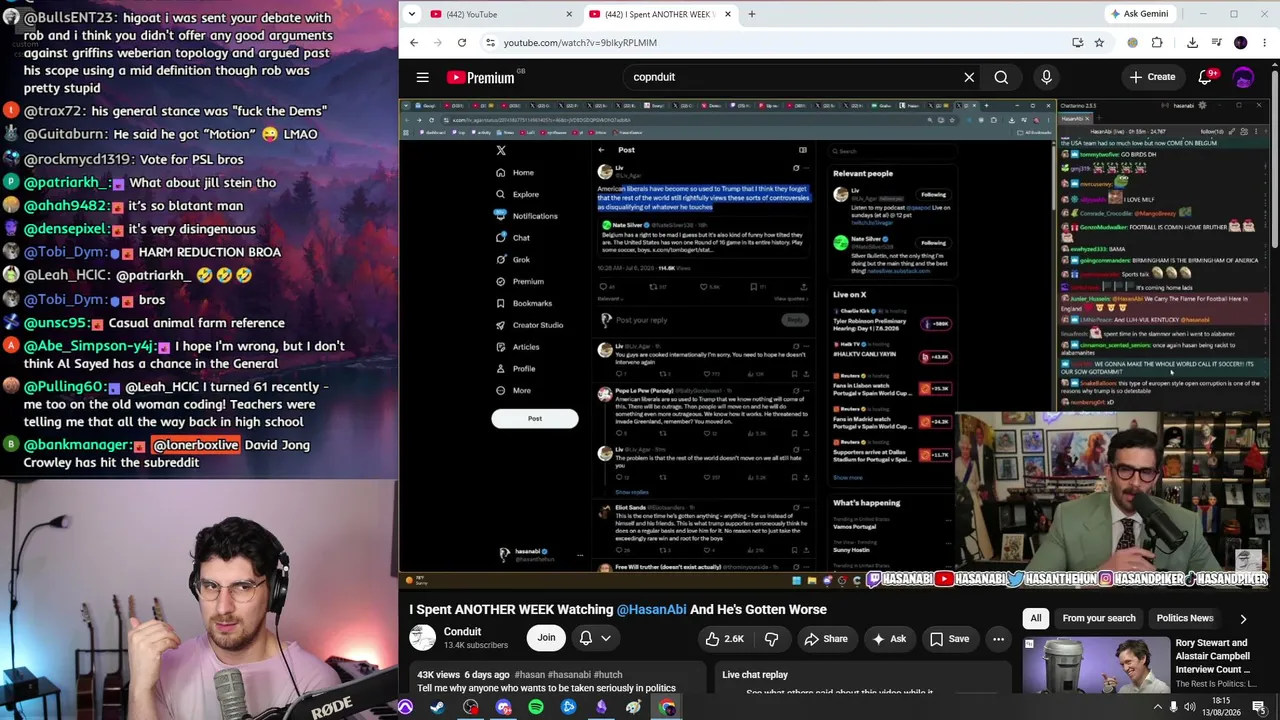Open the Create menu
Viewport: 1280px width, 720px height.
[1152, 77]
